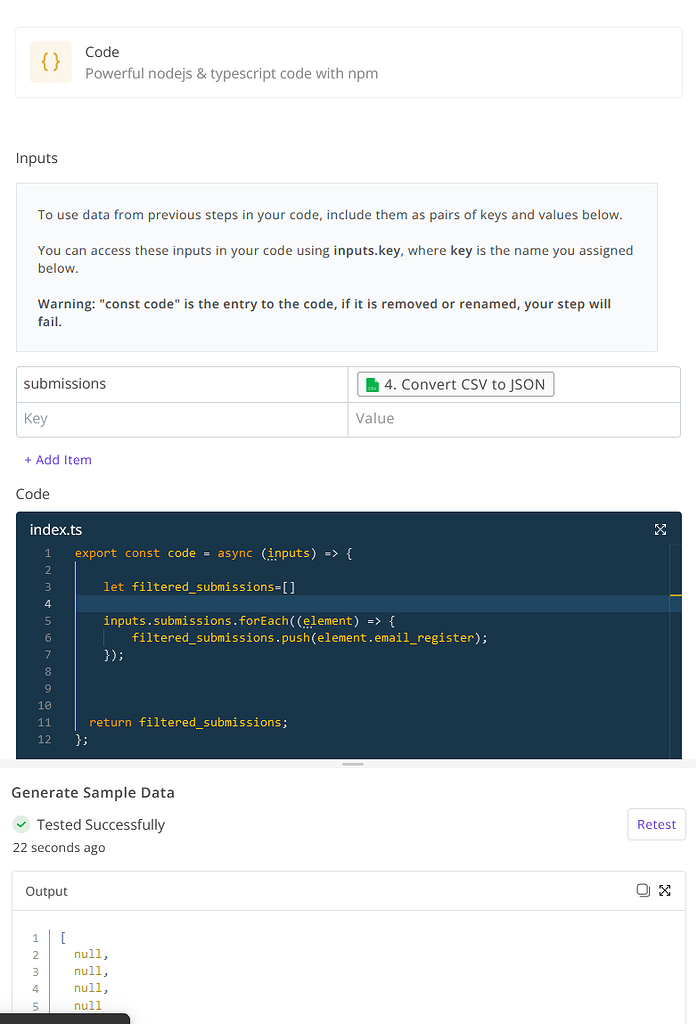Click the {} Code step icon

[x=50, y=64]
